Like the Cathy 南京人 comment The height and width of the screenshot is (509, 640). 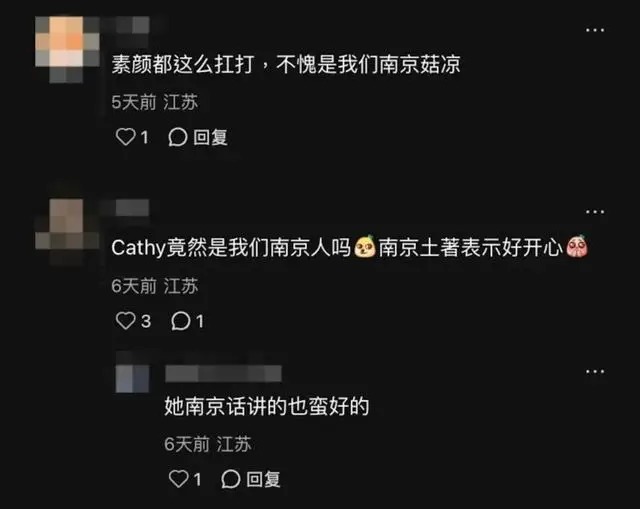[125, 321]
